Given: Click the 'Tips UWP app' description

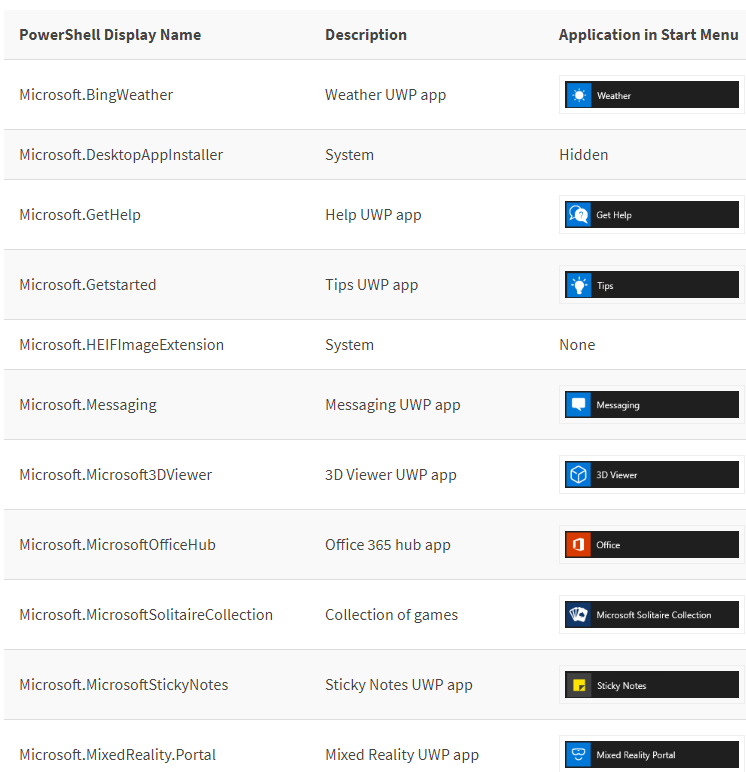Looking at the screenshot, I should click(371, 285).
